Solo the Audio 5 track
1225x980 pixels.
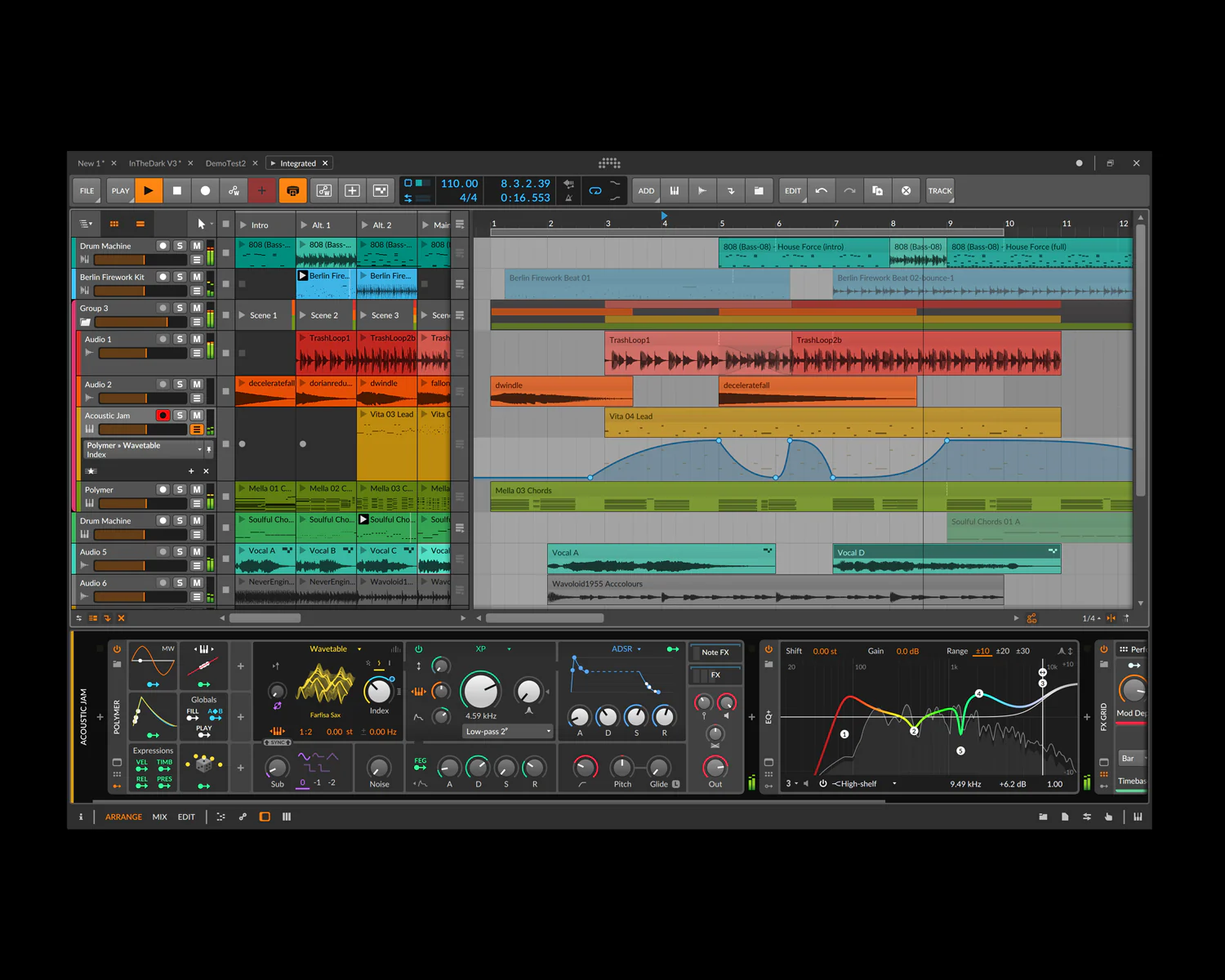[x=180, y=552]
